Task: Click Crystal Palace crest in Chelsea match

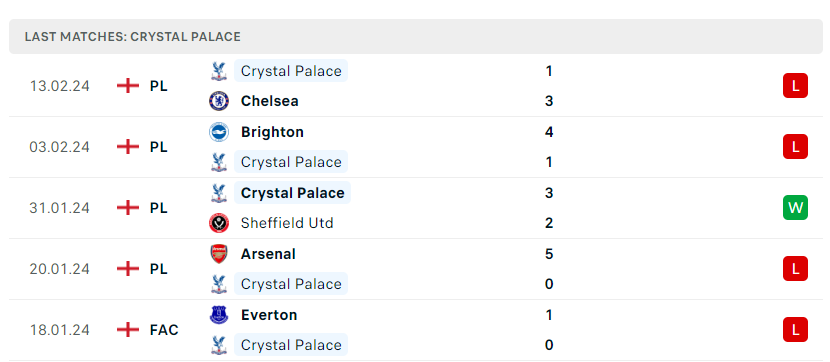Action: point(219,71)
